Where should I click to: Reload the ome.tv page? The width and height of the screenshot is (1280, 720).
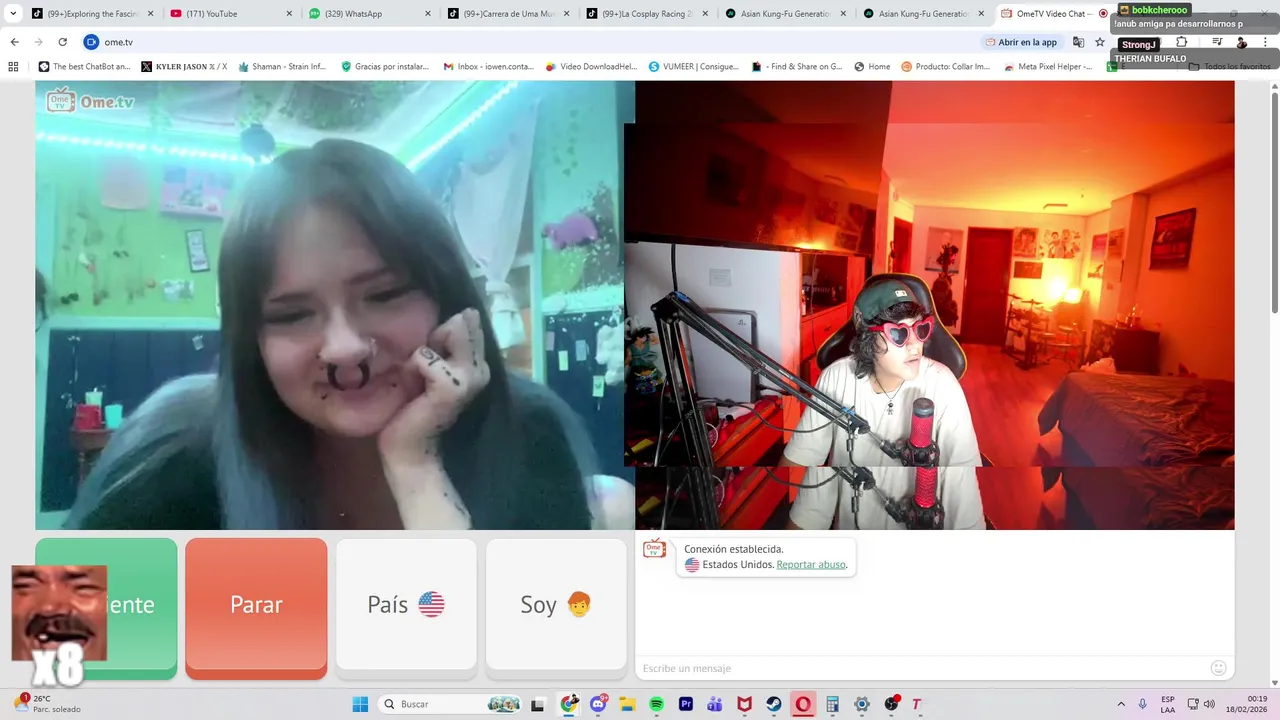[62, 42]
